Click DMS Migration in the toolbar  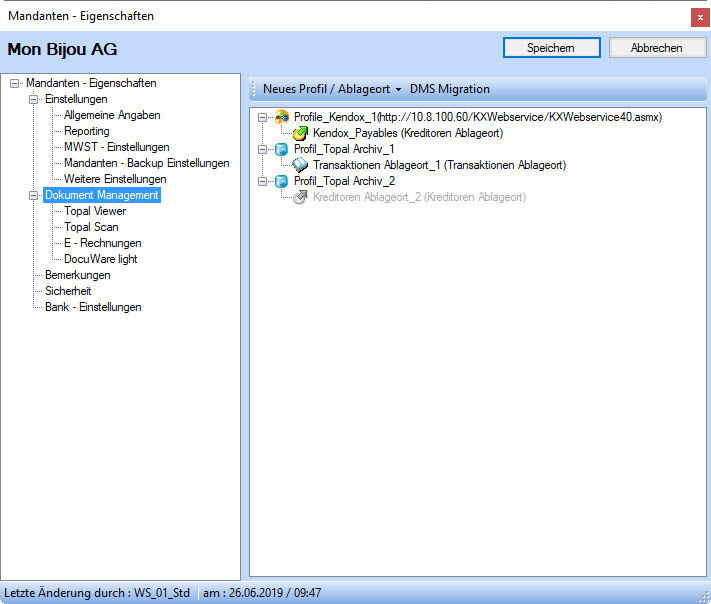(450, 89)
